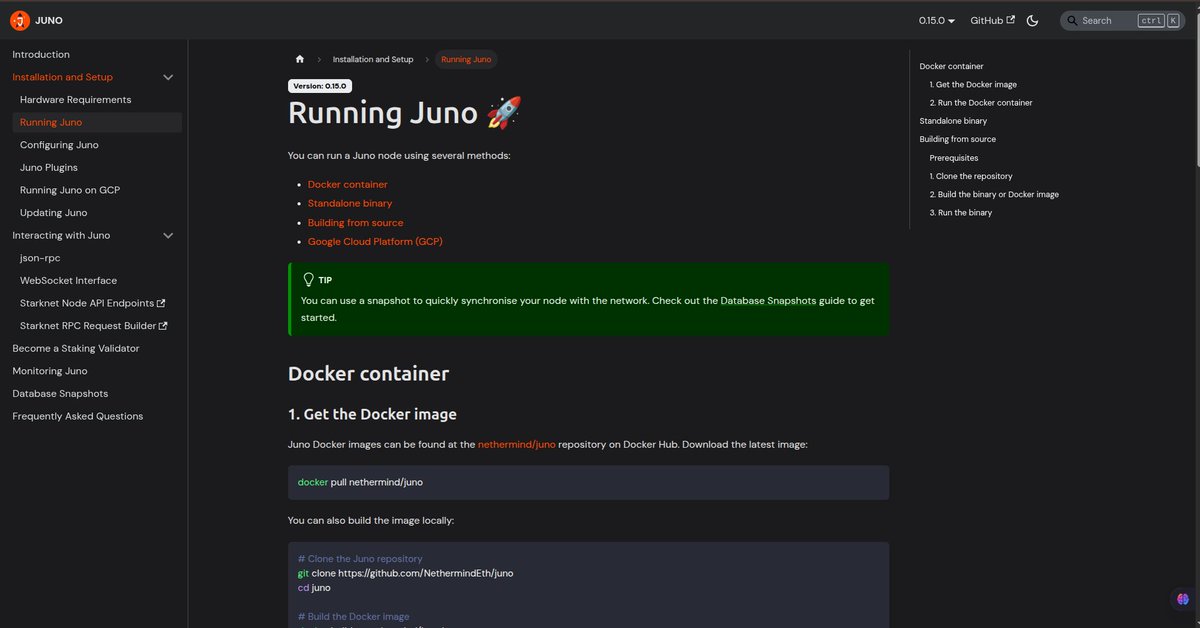Click the Juno logo icon
This screenshot has height=628, width=1200.
click(19, 20)
